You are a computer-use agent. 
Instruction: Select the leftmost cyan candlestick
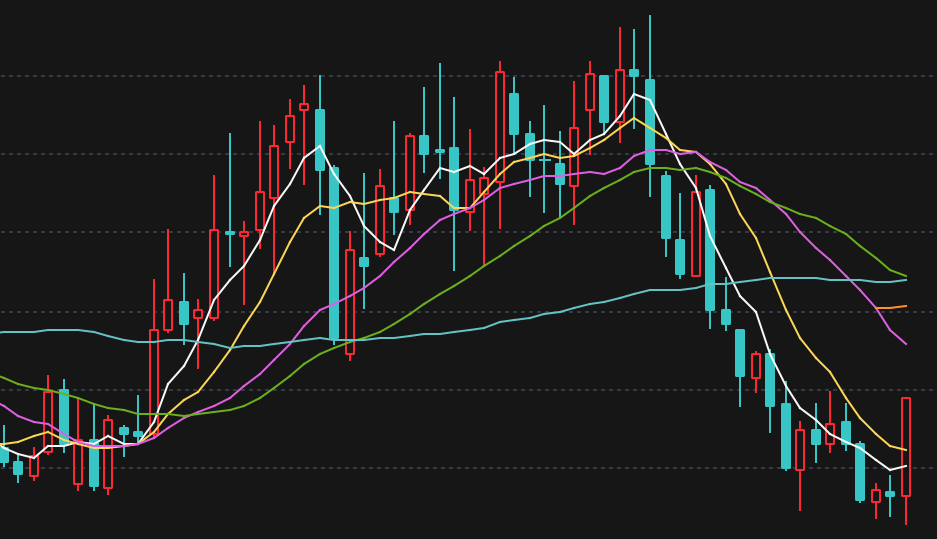tap(4, 453)
